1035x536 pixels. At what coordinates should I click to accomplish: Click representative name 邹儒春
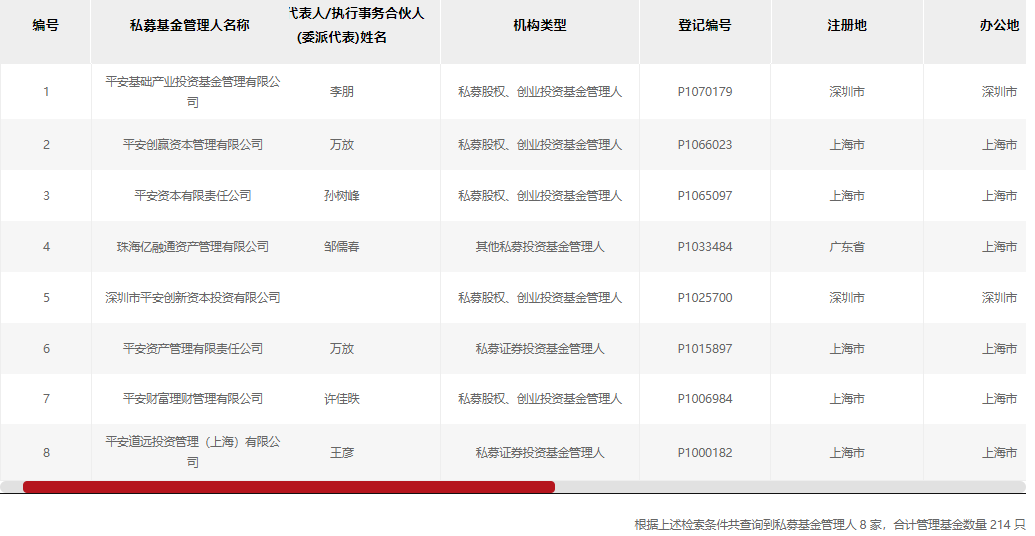coord(342,246)
